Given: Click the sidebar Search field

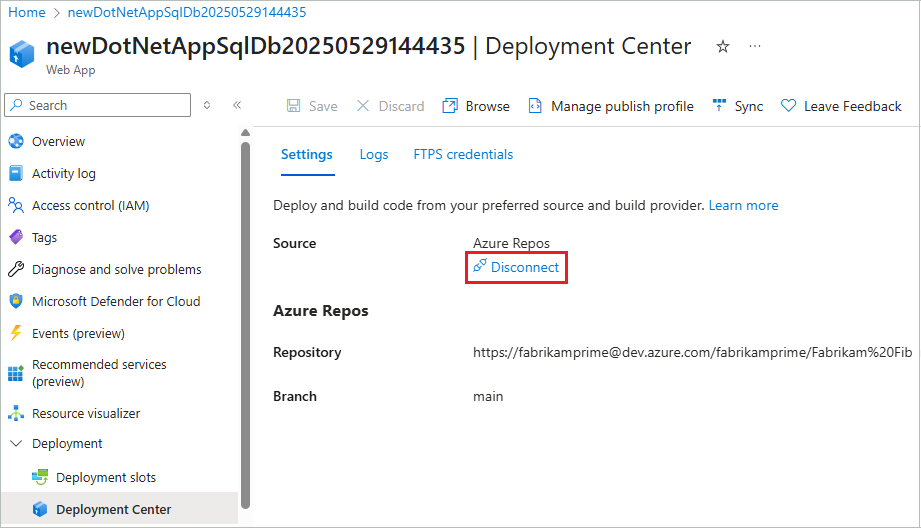Looking at the screenshot, I should [x=98, y=105].
